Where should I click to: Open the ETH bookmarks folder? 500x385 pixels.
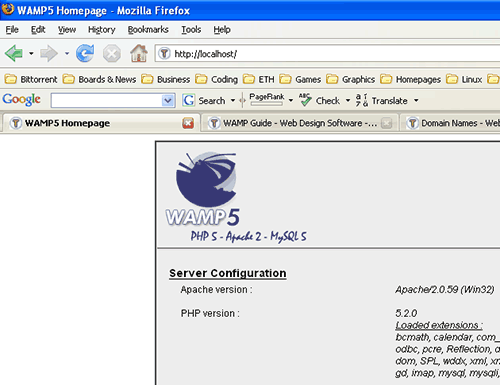258,79
